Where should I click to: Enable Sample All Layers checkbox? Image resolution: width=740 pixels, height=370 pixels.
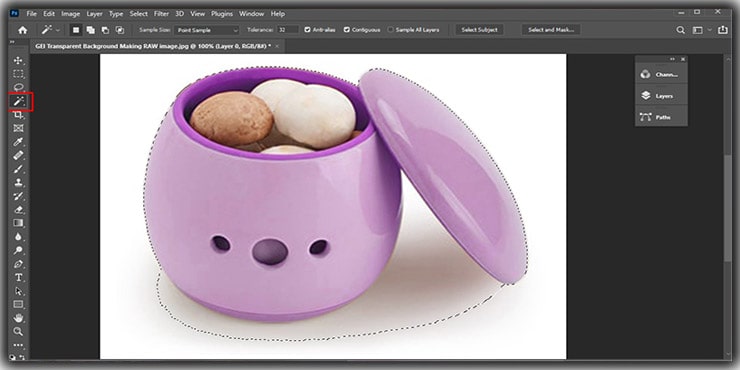[390, 30]
